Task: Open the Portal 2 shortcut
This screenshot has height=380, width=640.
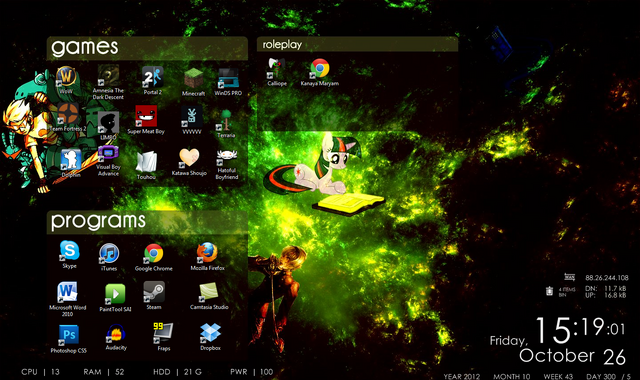Action: click(153, 80)
